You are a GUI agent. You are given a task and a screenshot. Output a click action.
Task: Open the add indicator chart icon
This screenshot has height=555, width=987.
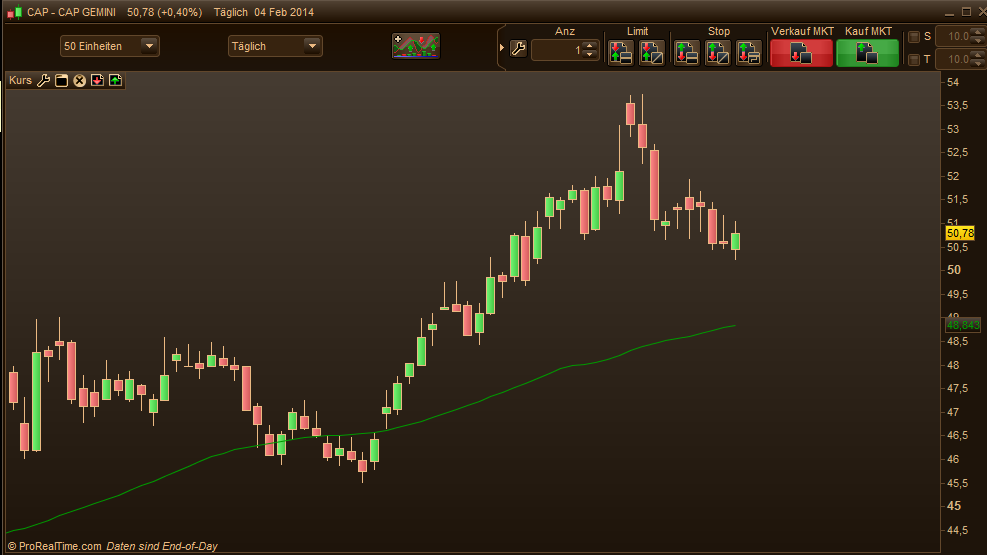[415, 46]
